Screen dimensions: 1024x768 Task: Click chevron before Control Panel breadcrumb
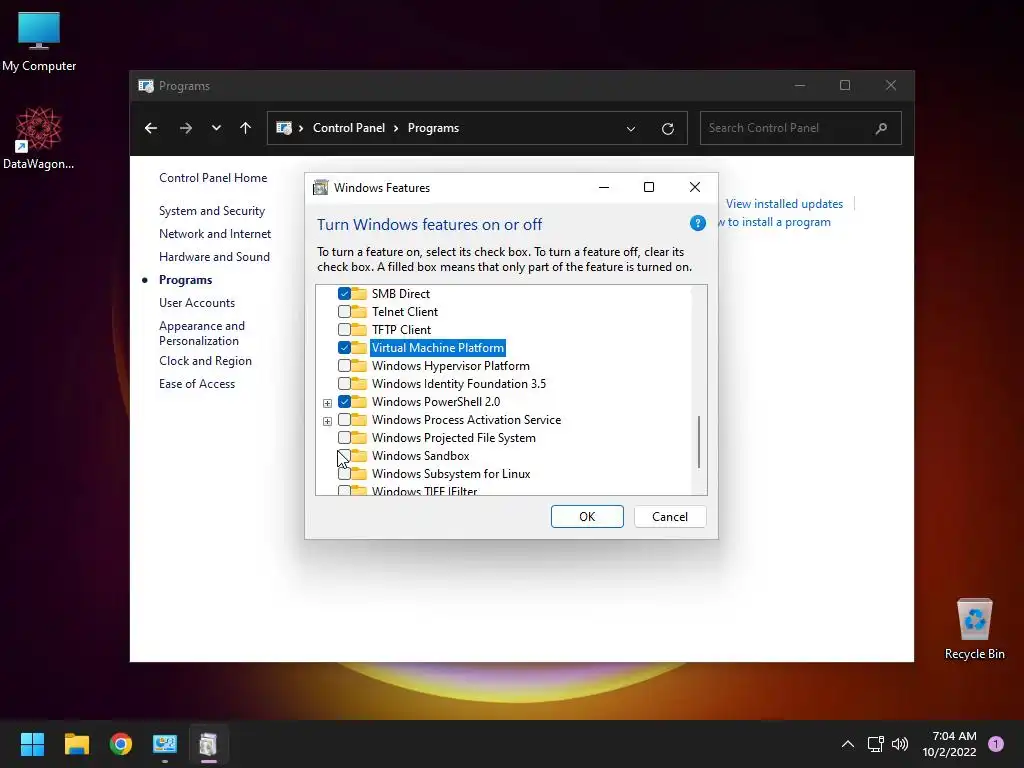pyautogui.click(x=301, y=129)
